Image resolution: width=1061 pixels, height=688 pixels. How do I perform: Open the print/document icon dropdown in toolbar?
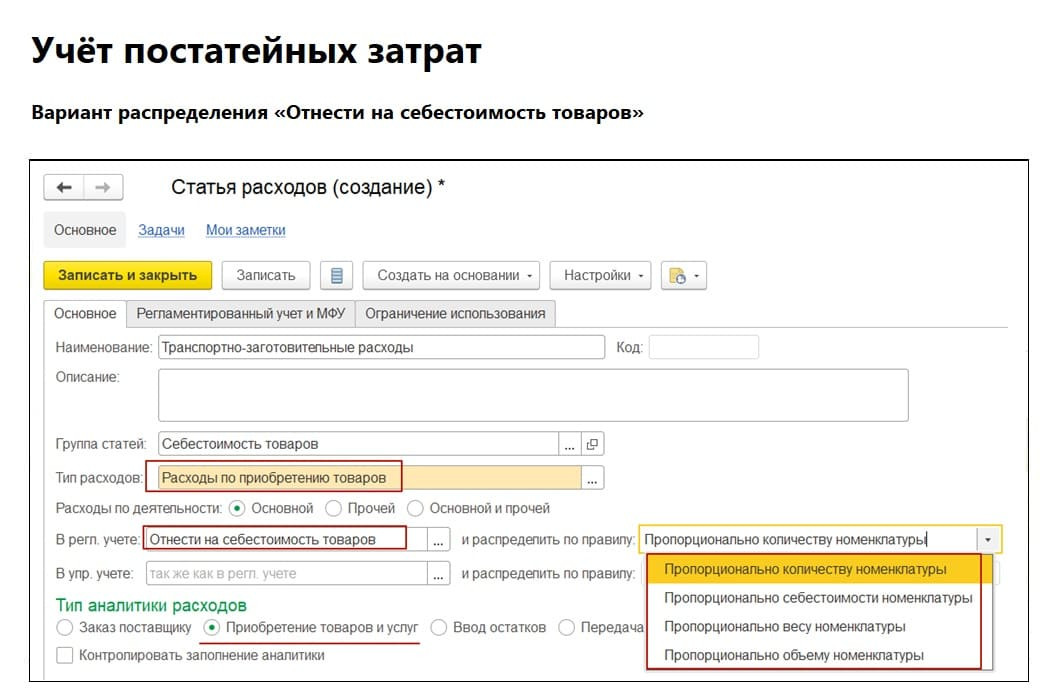pos(686,276)
